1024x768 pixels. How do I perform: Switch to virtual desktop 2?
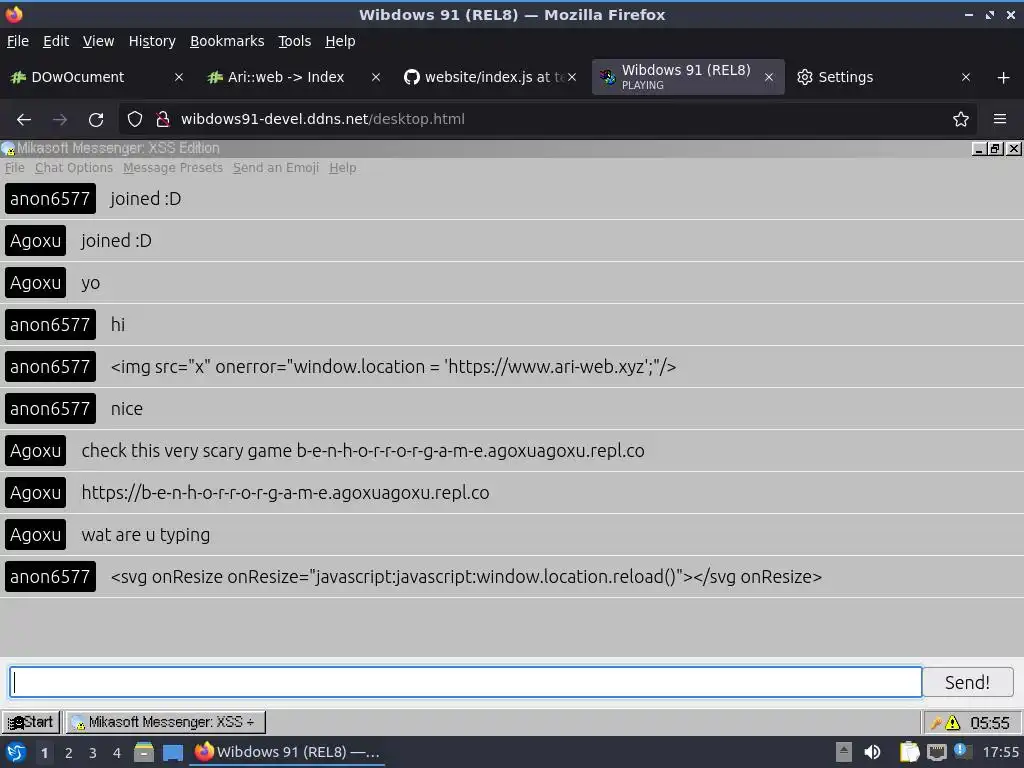(x=69, y=753)
